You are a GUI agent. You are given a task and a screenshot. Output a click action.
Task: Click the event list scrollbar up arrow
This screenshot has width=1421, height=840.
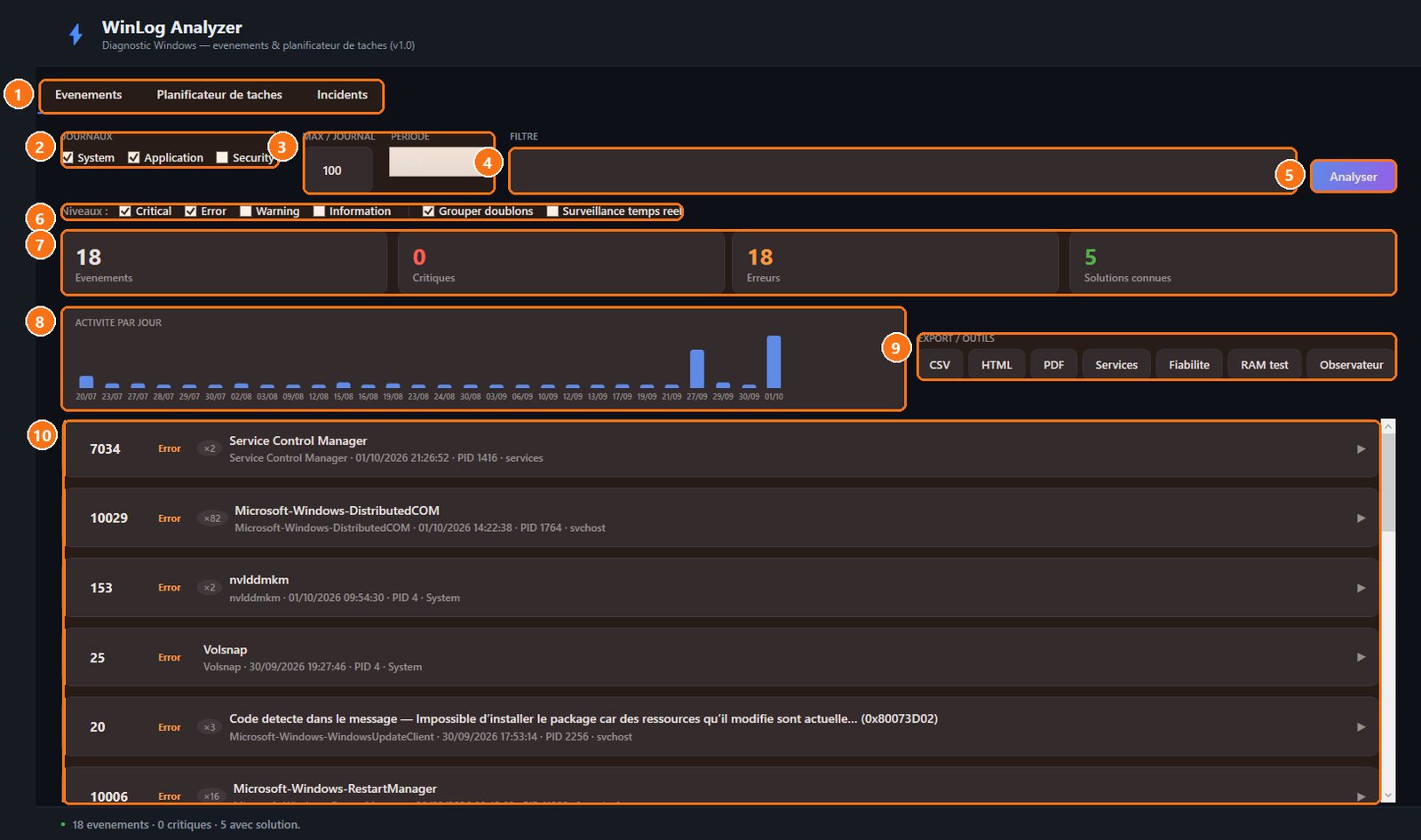coord(1388,426)
